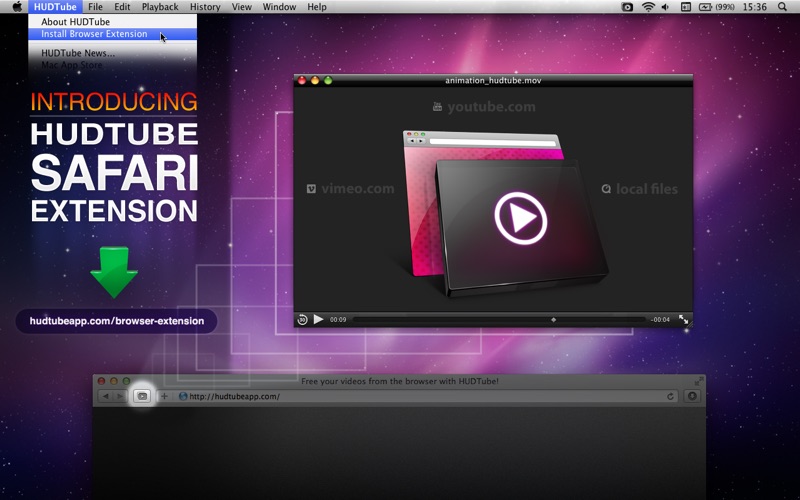Open the History menu
The width and height of the screenshot is (800, 500).
(205, 7)
